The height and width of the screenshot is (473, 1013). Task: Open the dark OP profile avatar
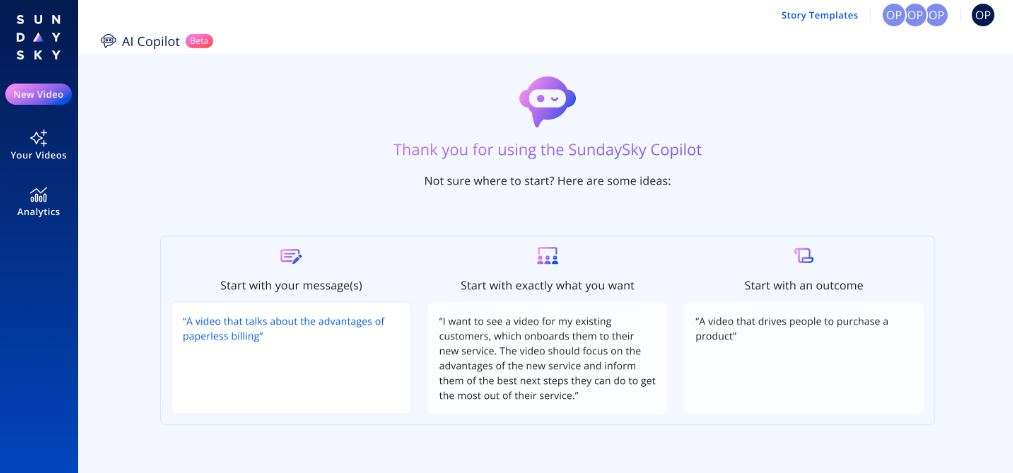[x=983, y=15]
